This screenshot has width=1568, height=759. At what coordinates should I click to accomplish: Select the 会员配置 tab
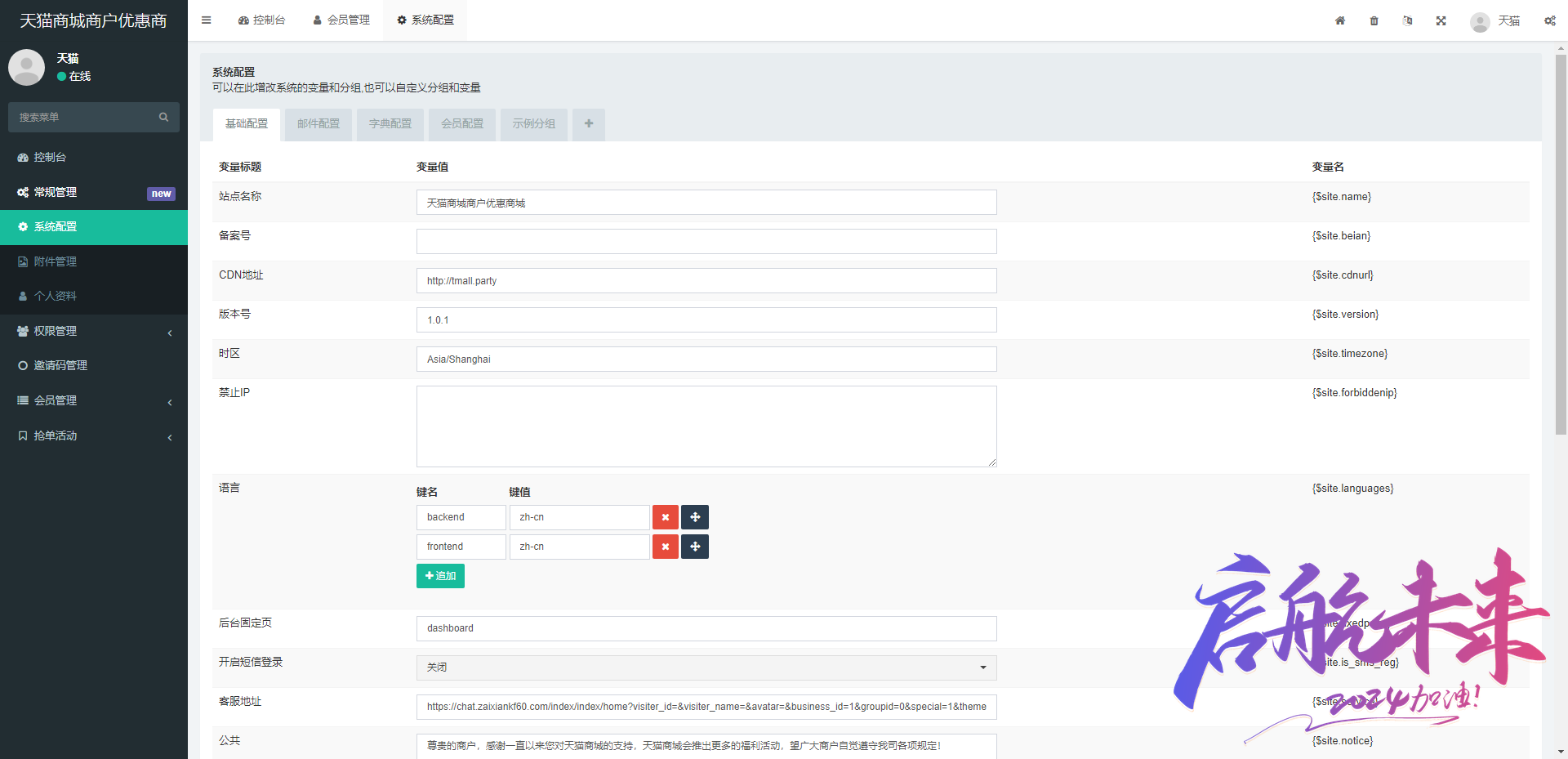tap(462, 124)
